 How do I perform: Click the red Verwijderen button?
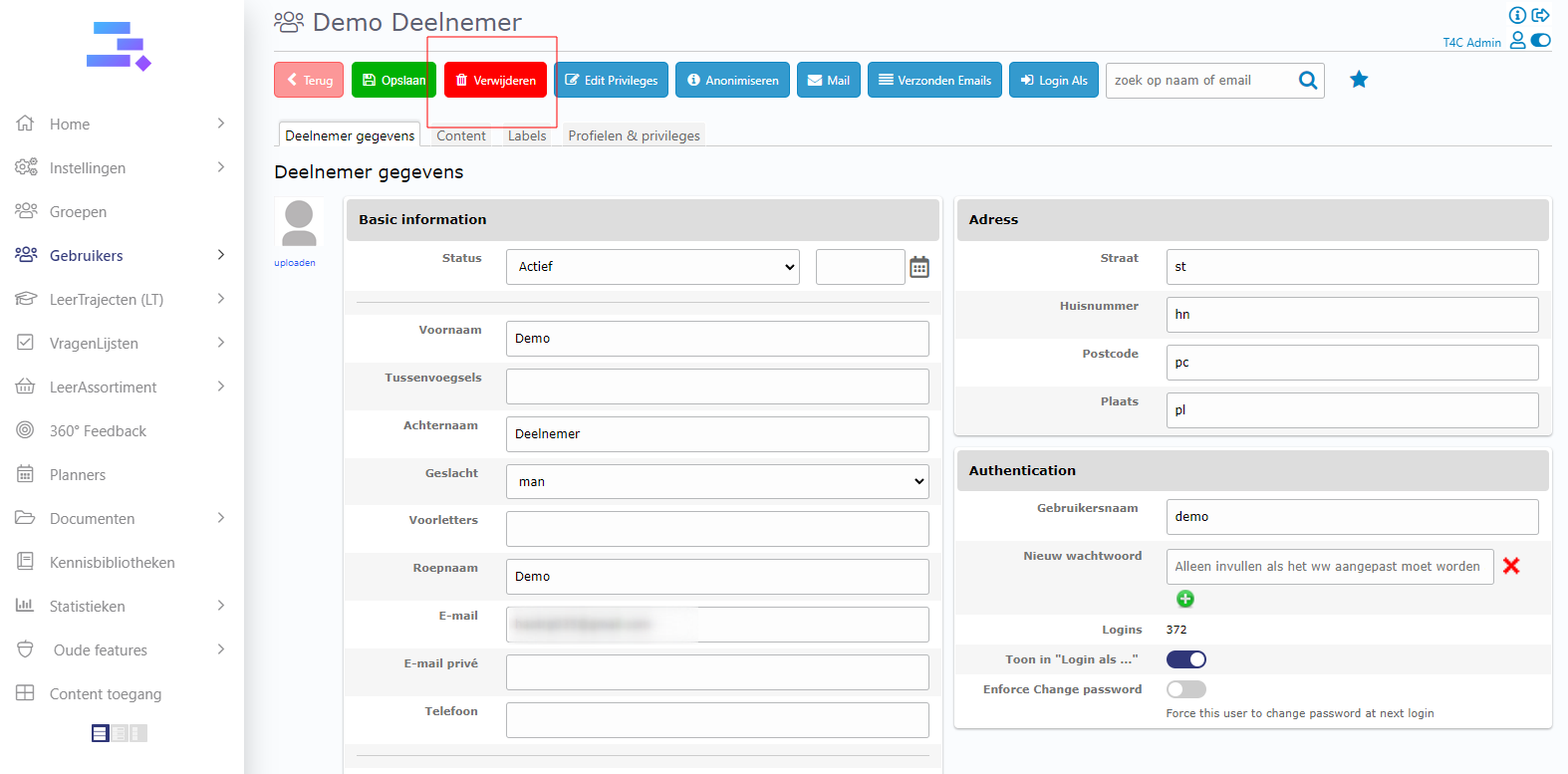(495, 80)
